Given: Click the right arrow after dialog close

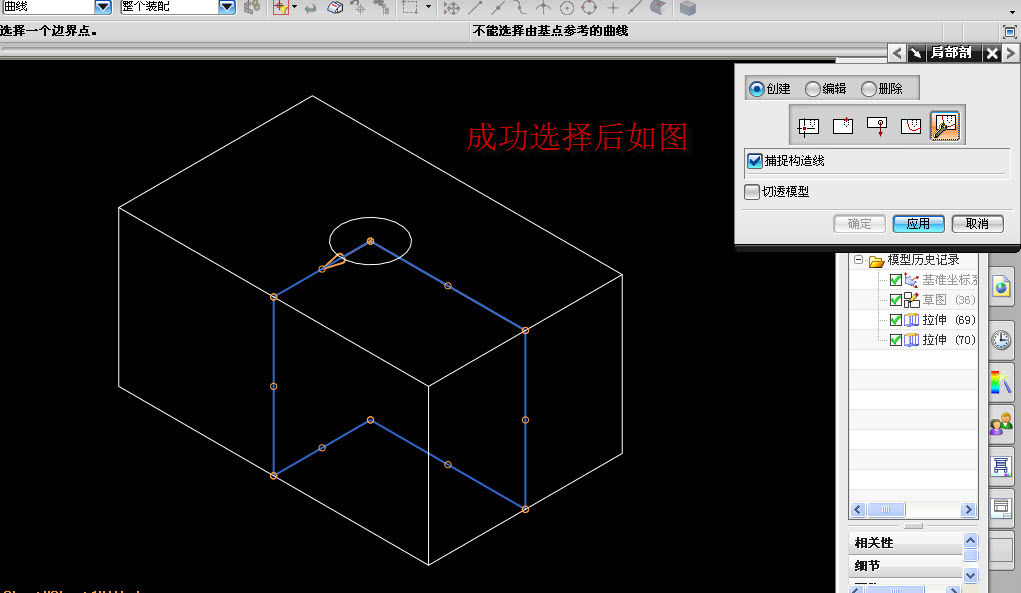Looking at the screenshot, I should point(1011,53).
